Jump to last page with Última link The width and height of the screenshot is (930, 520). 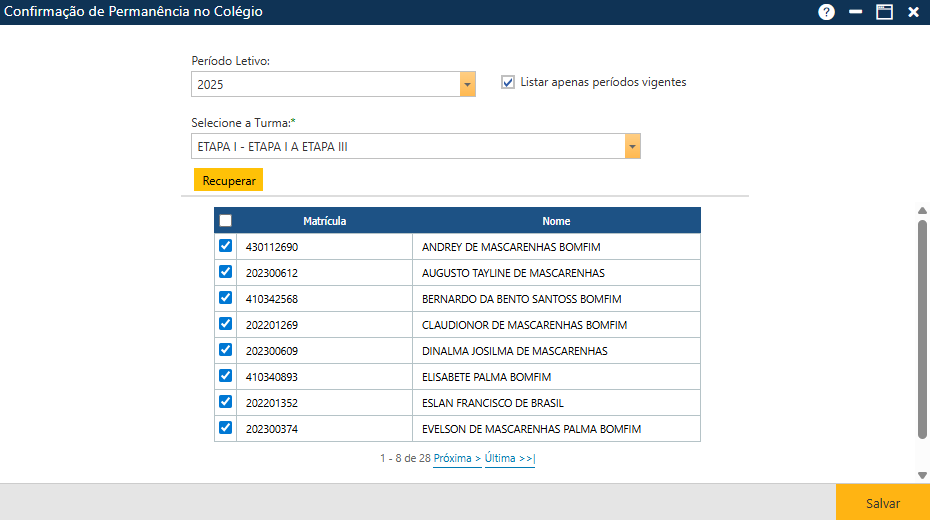(x=510, y=458)
